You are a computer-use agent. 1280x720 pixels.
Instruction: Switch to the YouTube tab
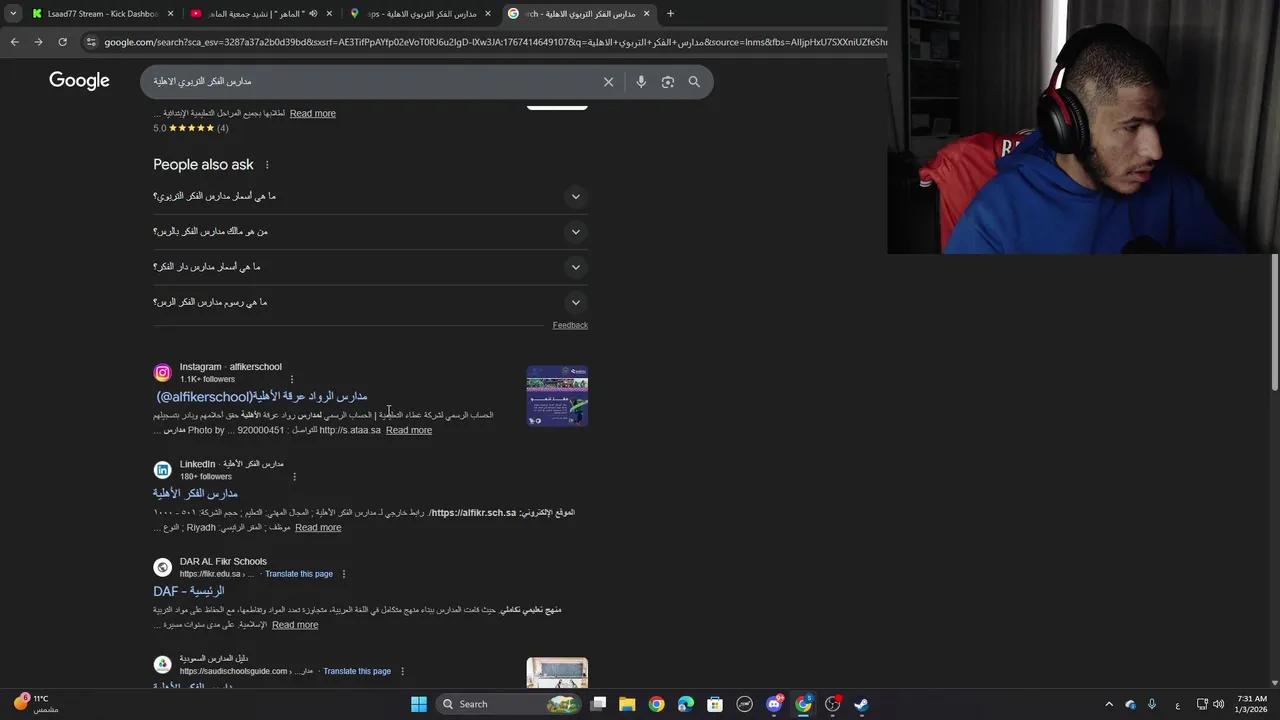[260, 14]
